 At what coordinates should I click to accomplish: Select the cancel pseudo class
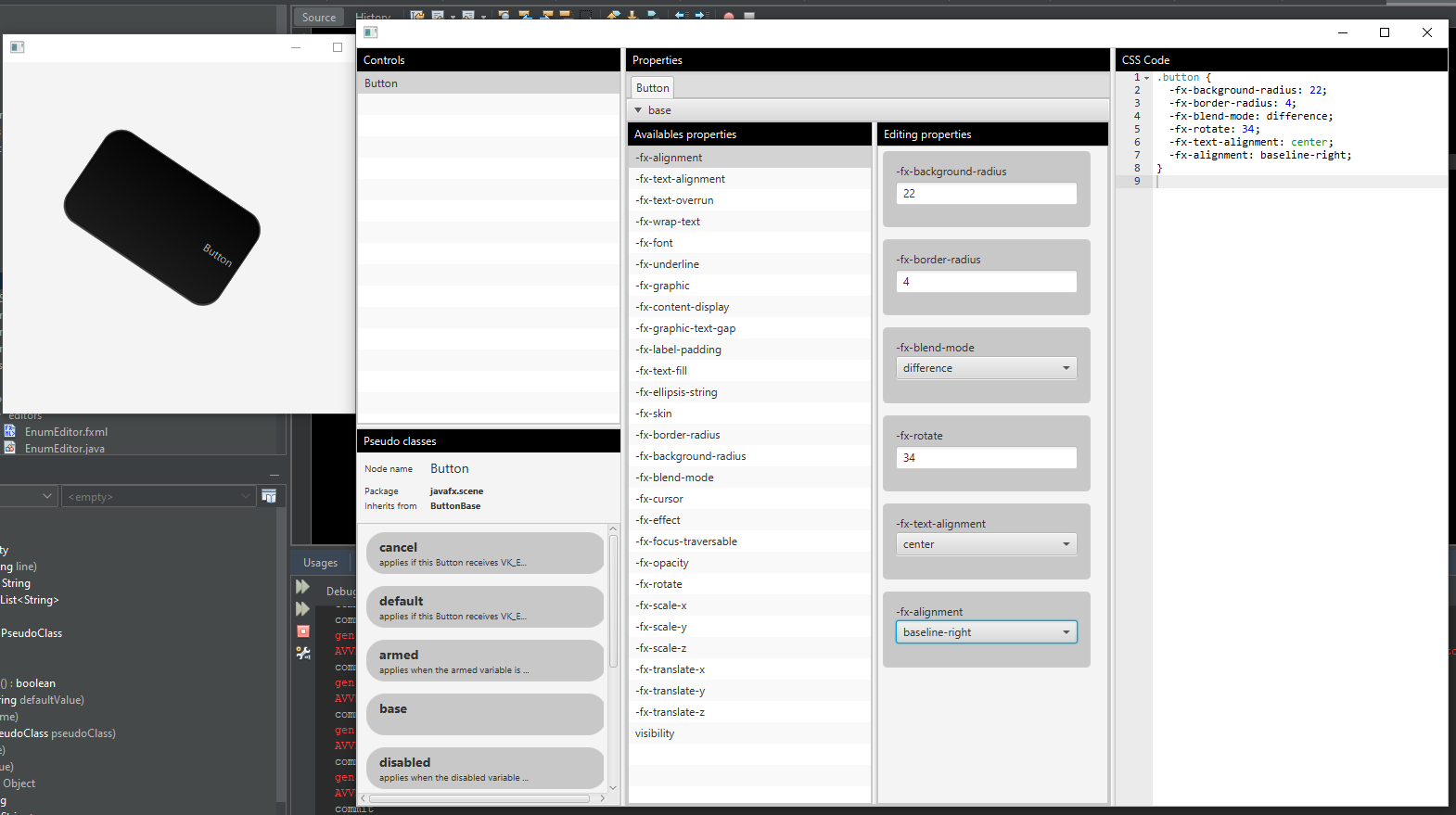pyautogui.click(x=485, y=554)
